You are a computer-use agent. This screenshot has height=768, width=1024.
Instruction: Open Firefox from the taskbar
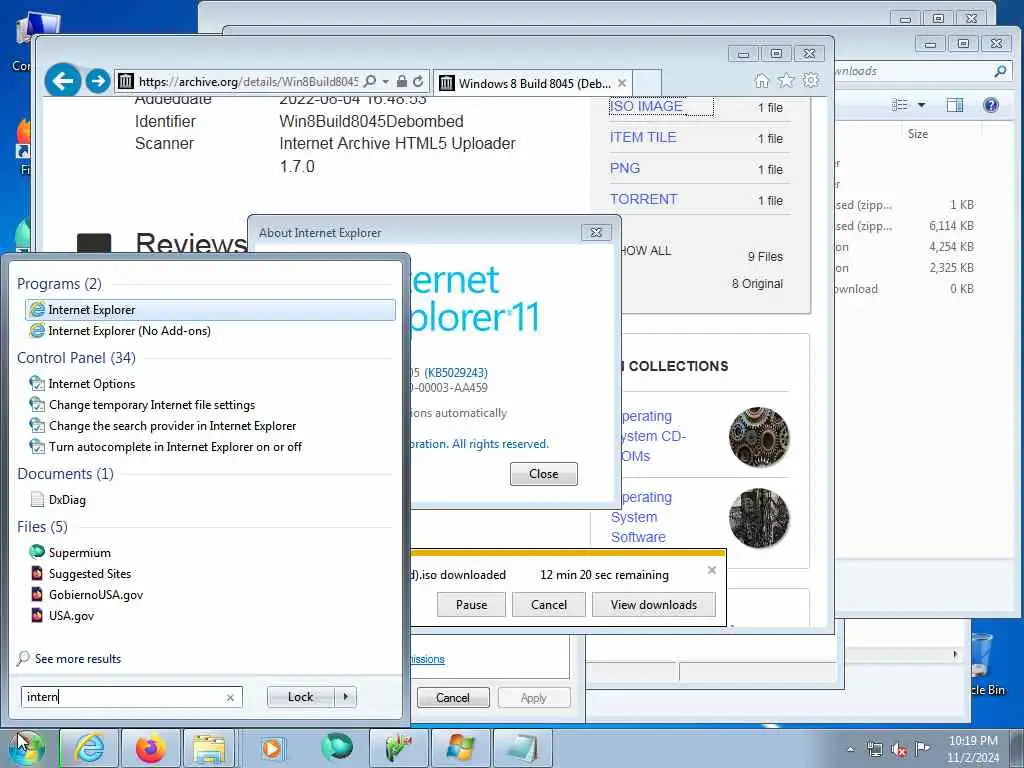(151, 748)
